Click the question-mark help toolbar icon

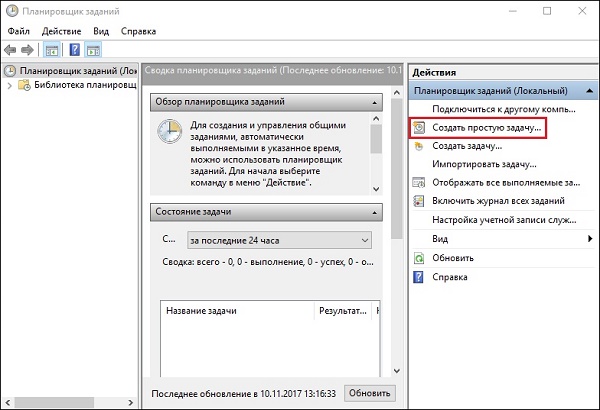coord(75,49)
